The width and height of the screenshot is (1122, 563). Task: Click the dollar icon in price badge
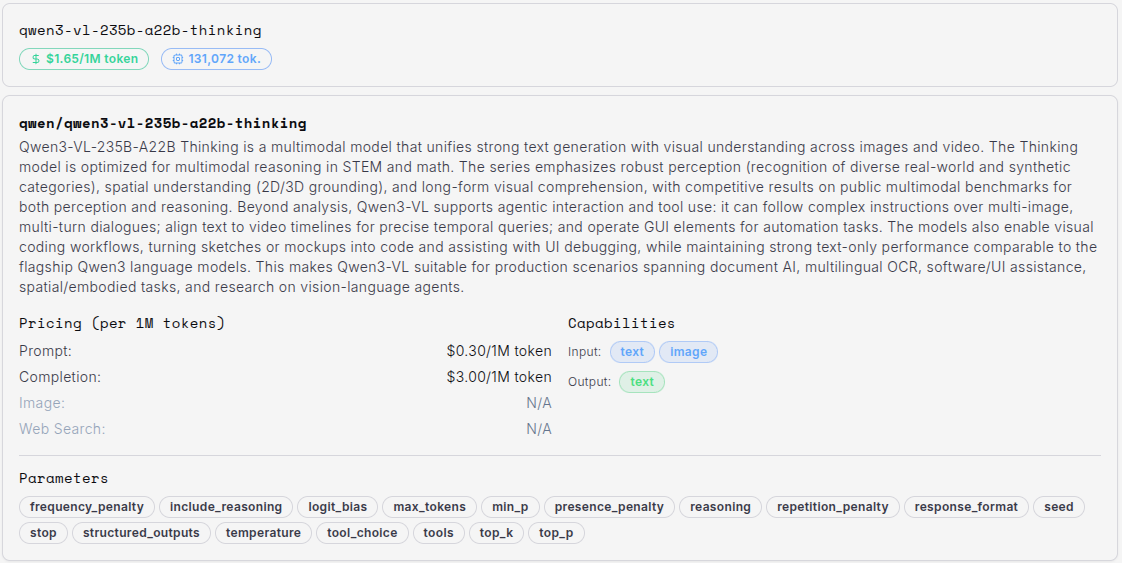(x=36, y=59)
